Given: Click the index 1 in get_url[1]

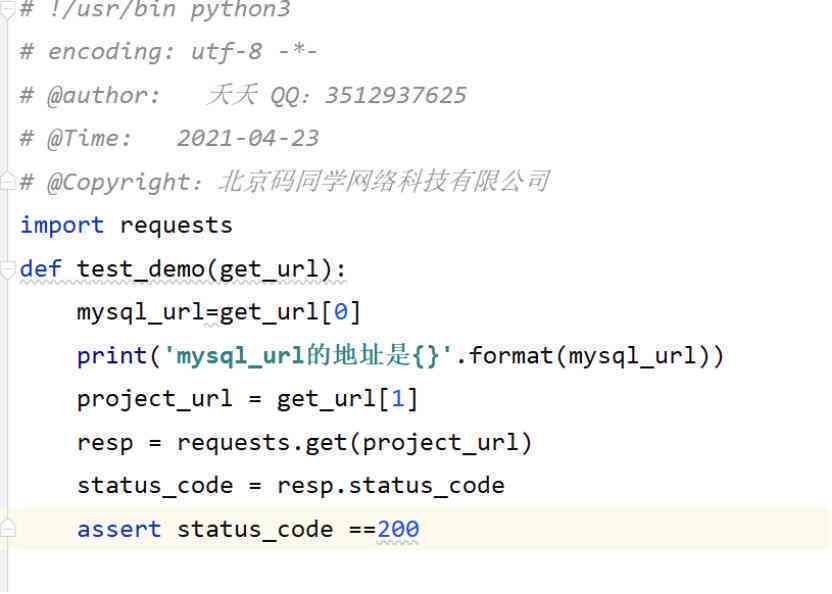Looking at the screenshot, I should 398,399.
